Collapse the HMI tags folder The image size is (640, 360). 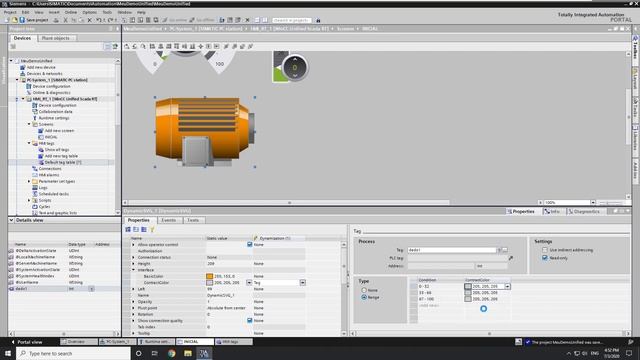pos(29,143)
